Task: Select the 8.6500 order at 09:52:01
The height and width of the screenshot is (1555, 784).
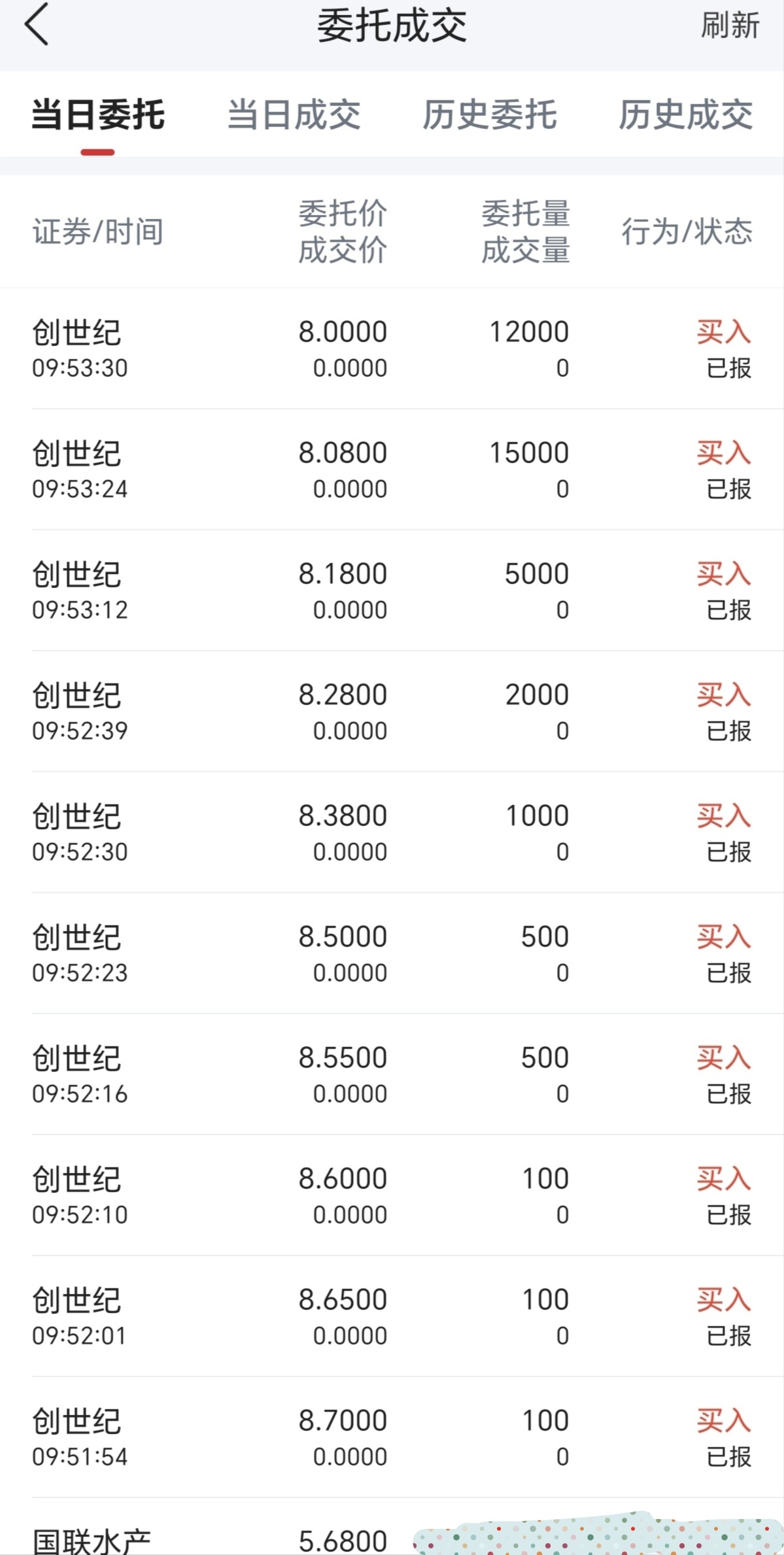Action: click(x=392, y=1316)
